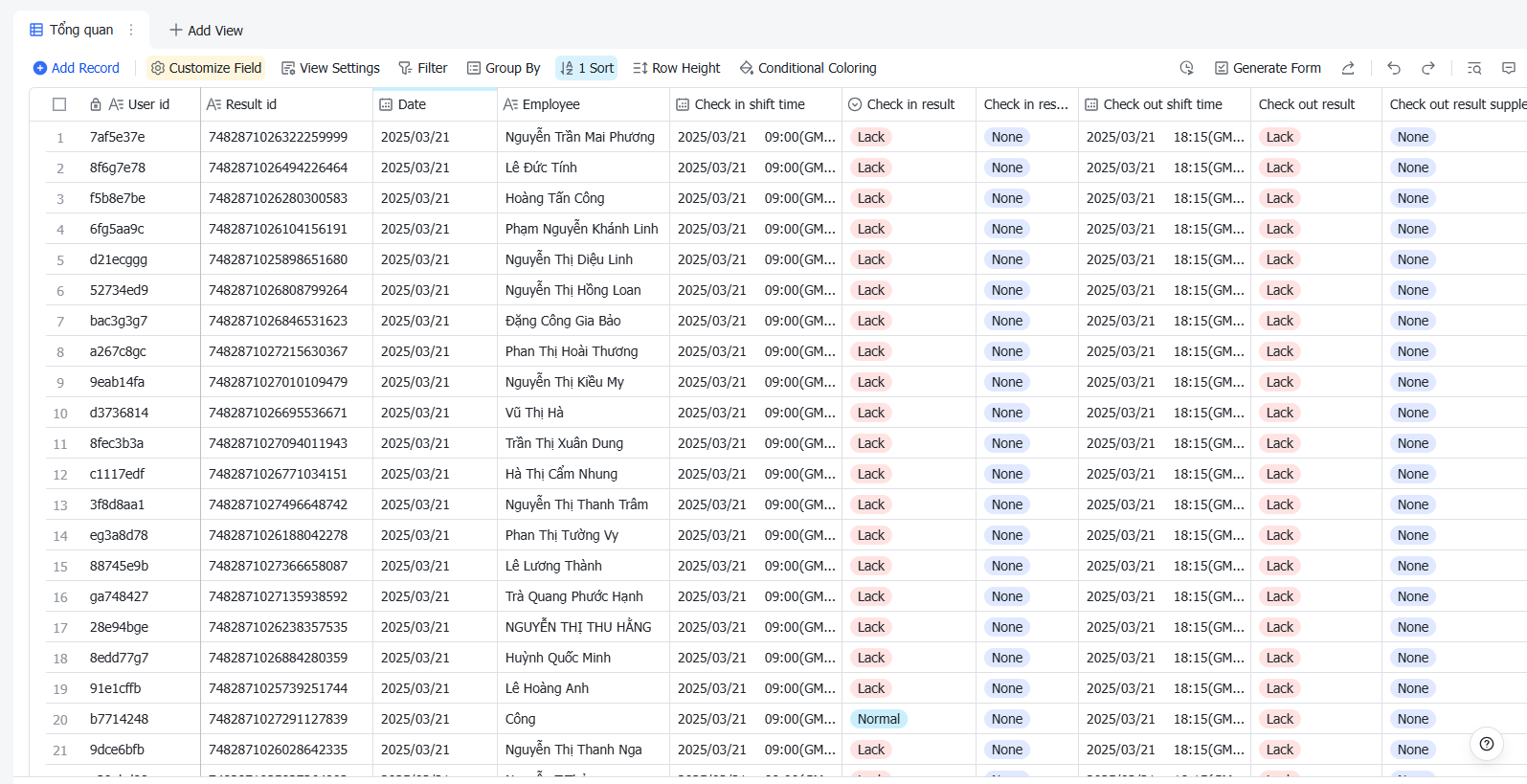The height and width of the screenshot is (784, 1527).
Task: Select employee cell Vũ Thị Hà
Action: click(x=583, y=413)
